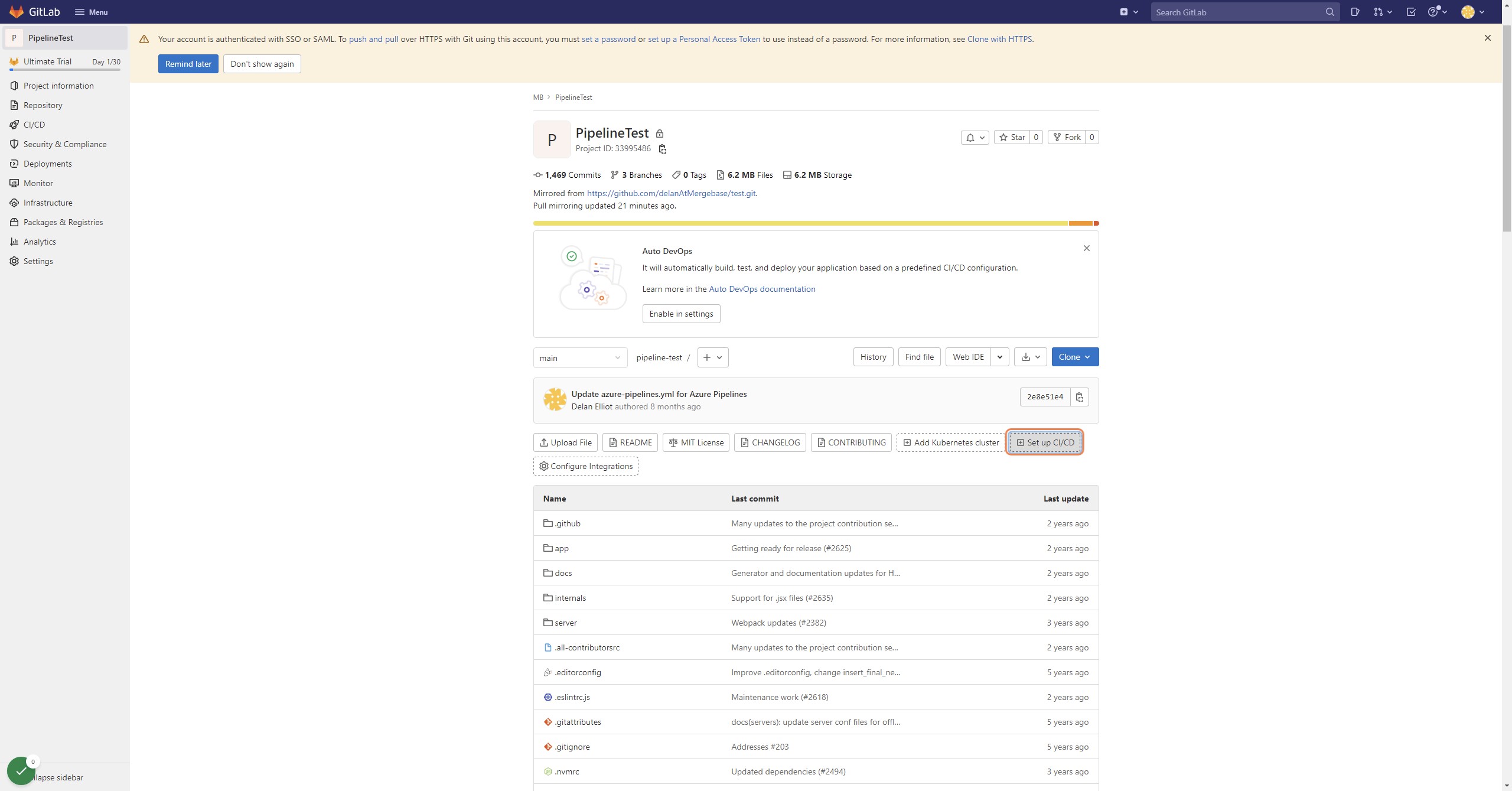The height and width of the screenshot is (791, 1512).
Task: Go to CI/CD in sidebar
Action: 34,125
